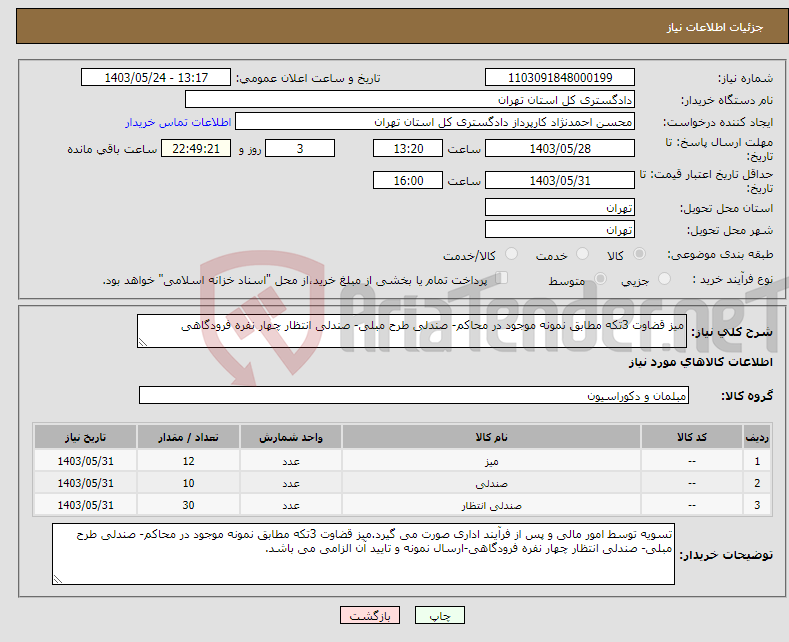The height and width of the screenshot is (642, 789).
Task: Click the واحد شمارش column header
Action: 291,437
